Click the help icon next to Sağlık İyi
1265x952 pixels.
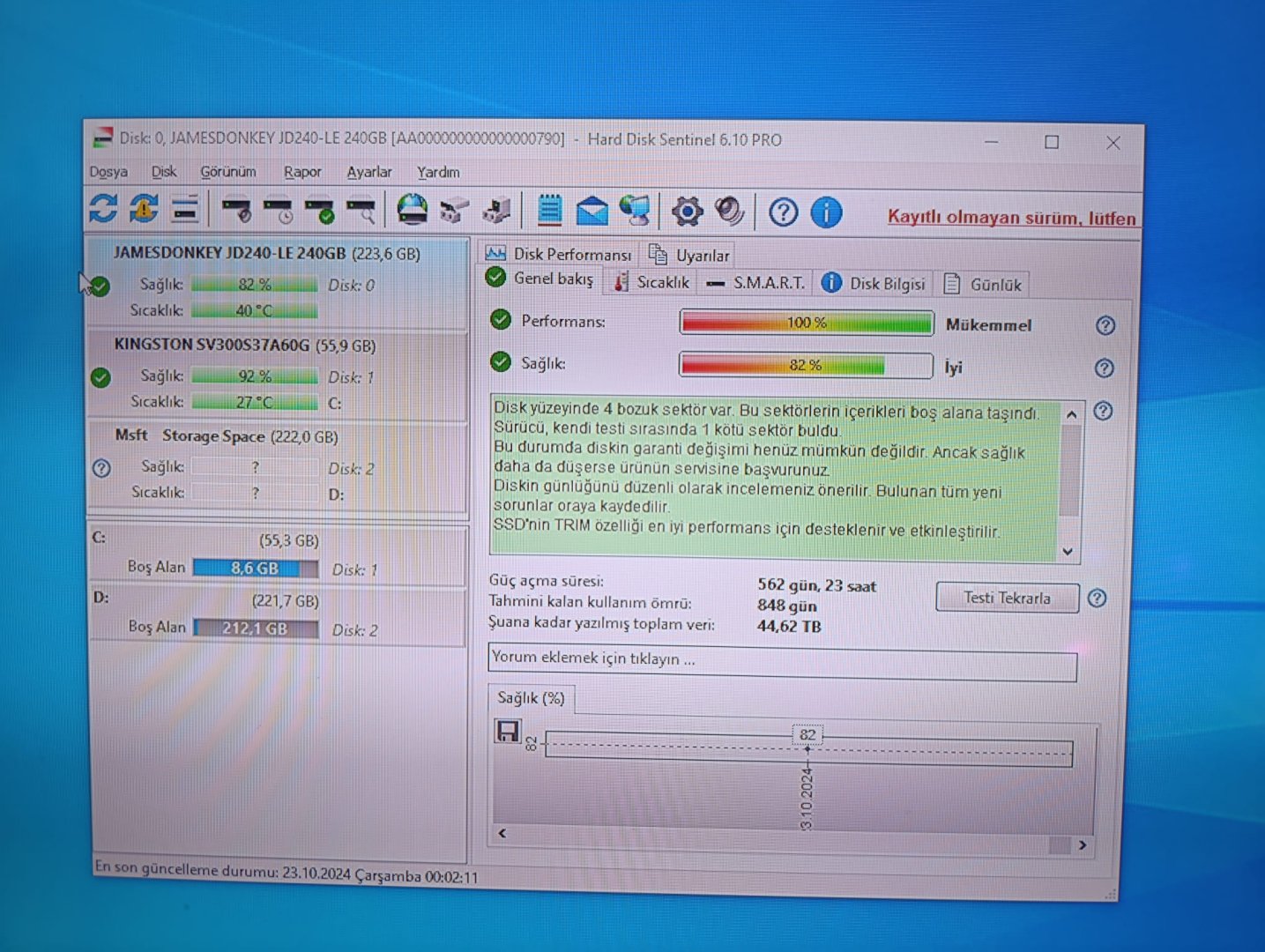pos(1105,368)
